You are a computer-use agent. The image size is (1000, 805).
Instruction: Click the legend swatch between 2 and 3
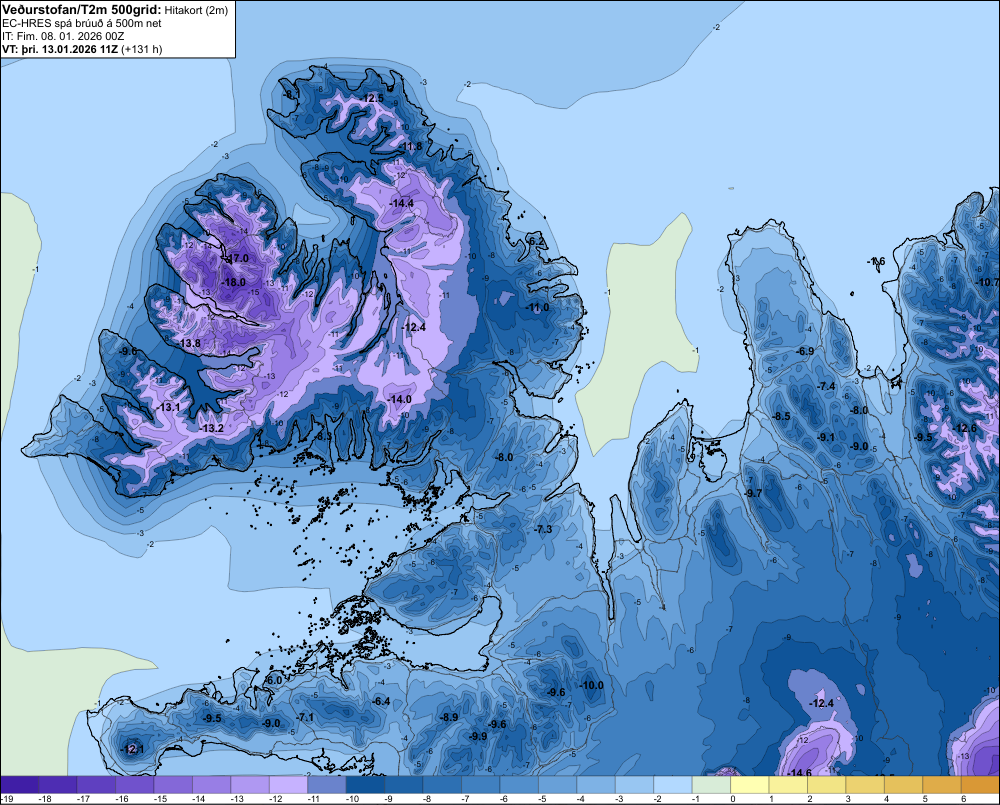827,785
